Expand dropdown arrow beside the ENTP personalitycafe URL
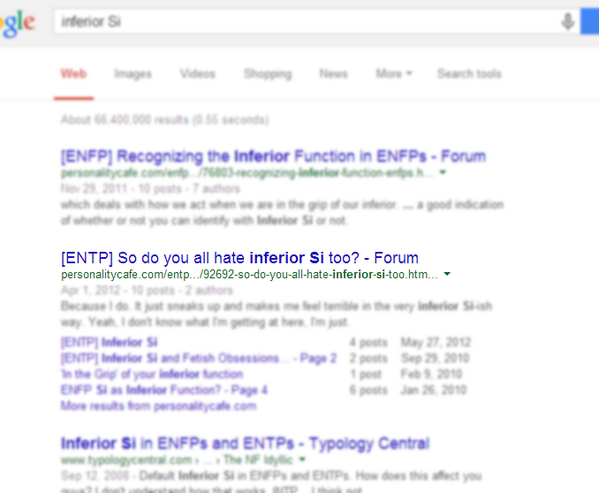599x493 pixels. [447, 274]
